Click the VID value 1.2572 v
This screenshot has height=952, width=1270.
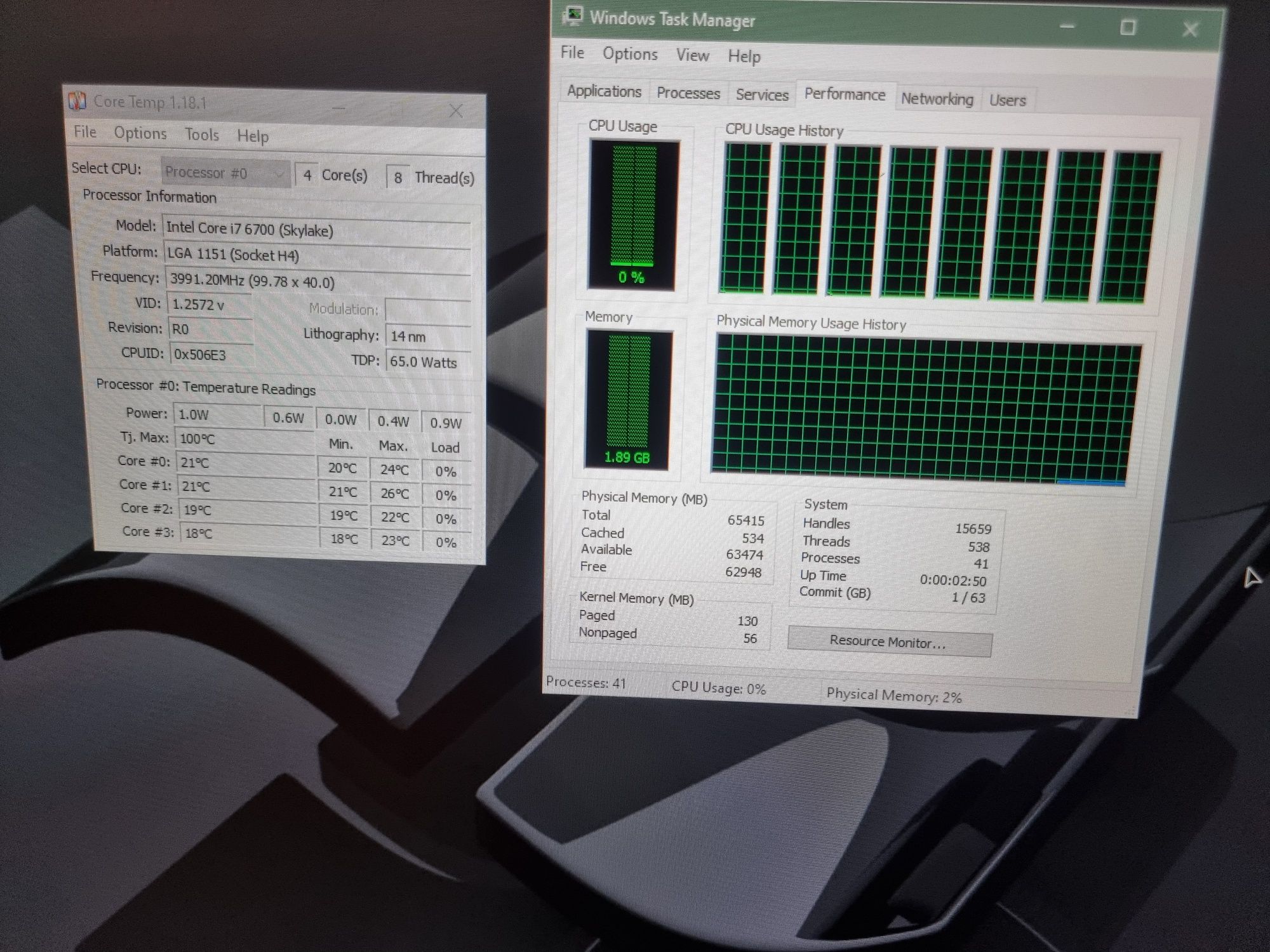pyautogui.click(x=209, y=305)
